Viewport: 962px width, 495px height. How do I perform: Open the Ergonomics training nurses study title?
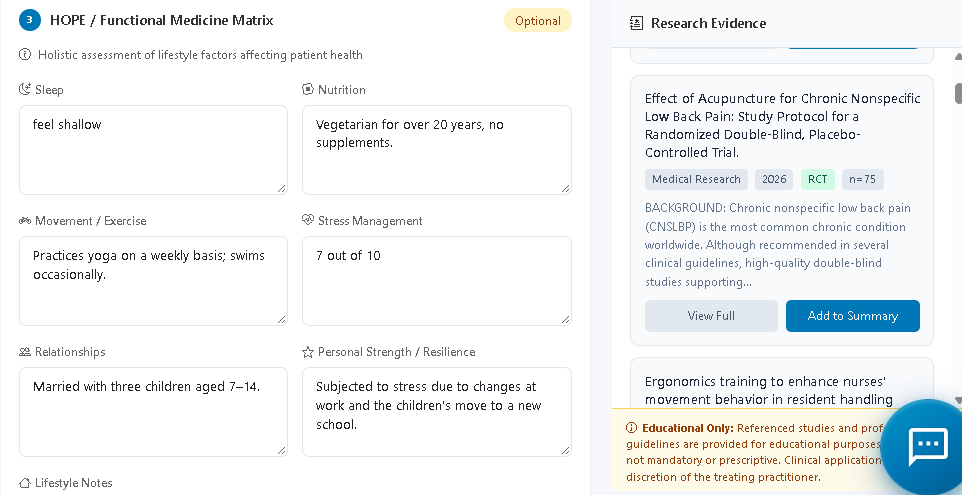tap(768, 391)
